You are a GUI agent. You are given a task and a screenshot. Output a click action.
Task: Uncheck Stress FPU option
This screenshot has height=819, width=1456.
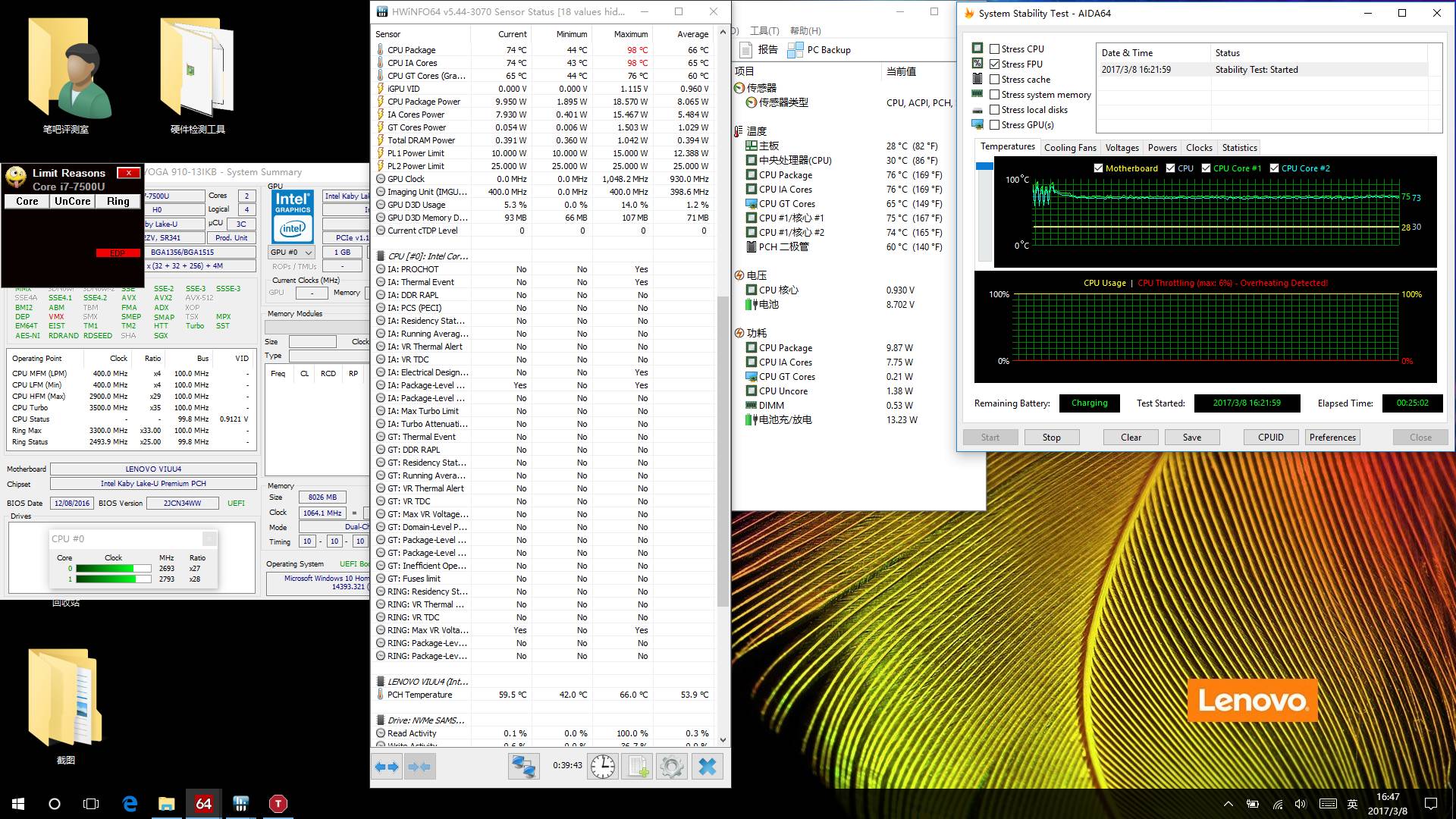point(994,64)
